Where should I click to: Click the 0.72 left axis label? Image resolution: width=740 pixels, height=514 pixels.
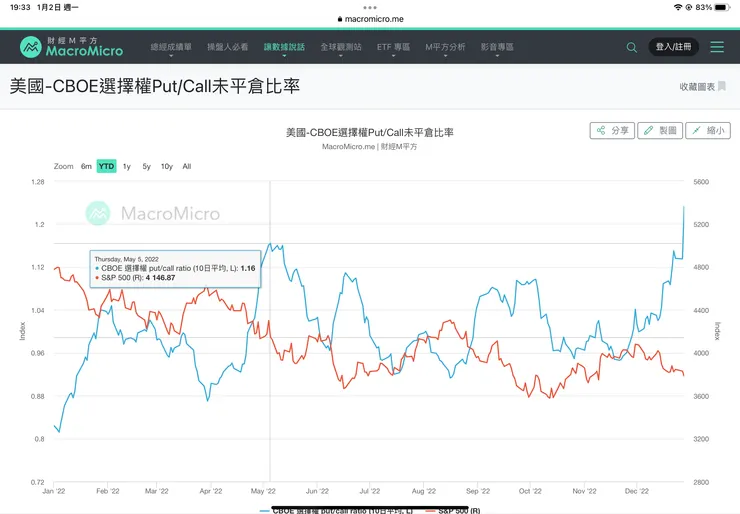click(38, 482)
